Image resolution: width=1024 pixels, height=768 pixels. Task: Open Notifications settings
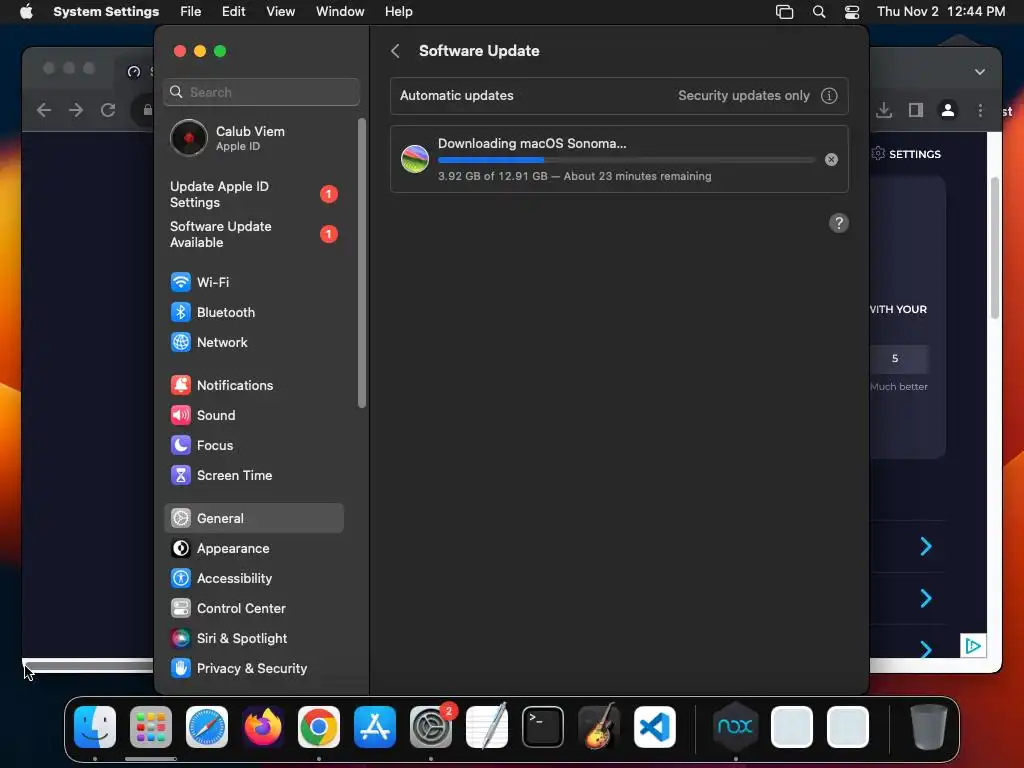point(253,385)
